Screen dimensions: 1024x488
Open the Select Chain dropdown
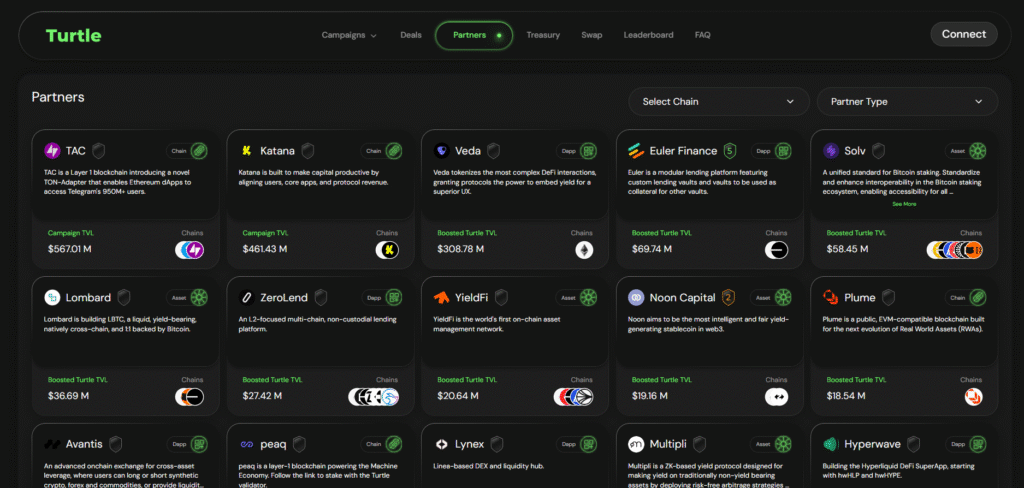tap(719, 102)
